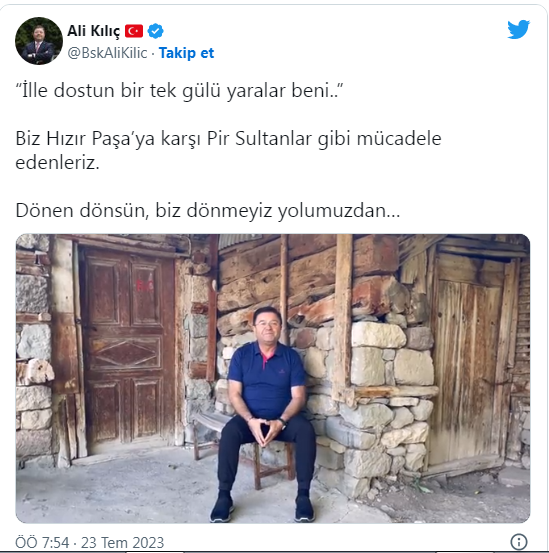Open Ali Kılıç's profile avatar

39,41
